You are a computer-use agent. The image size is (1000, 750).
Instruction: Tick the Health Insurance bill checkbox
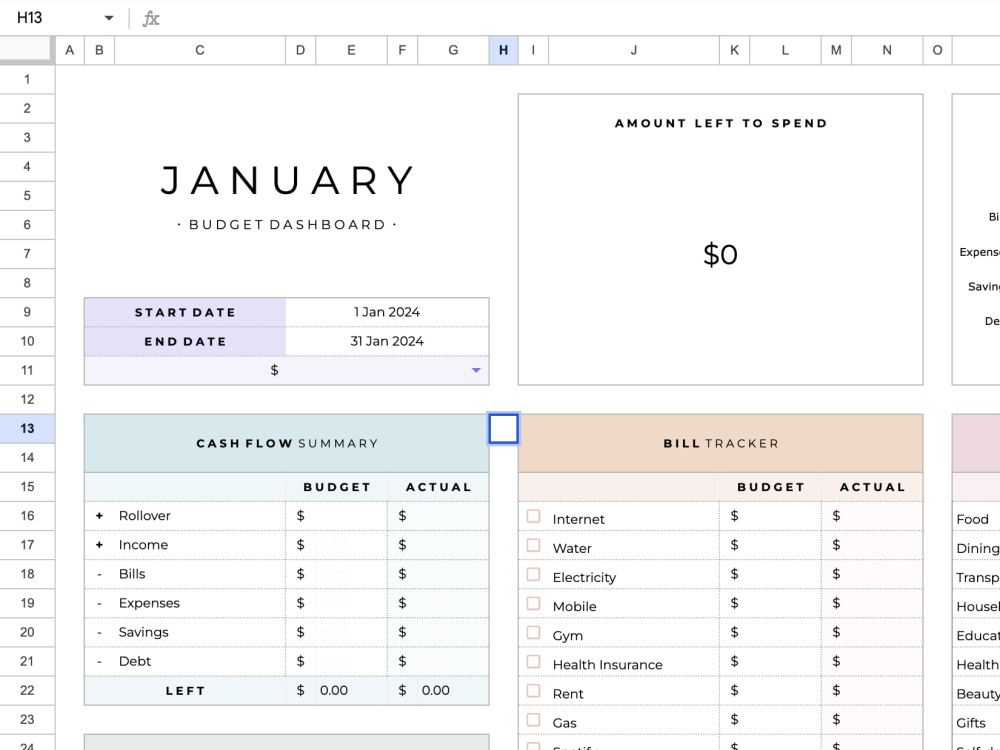(x=534, y=662)
